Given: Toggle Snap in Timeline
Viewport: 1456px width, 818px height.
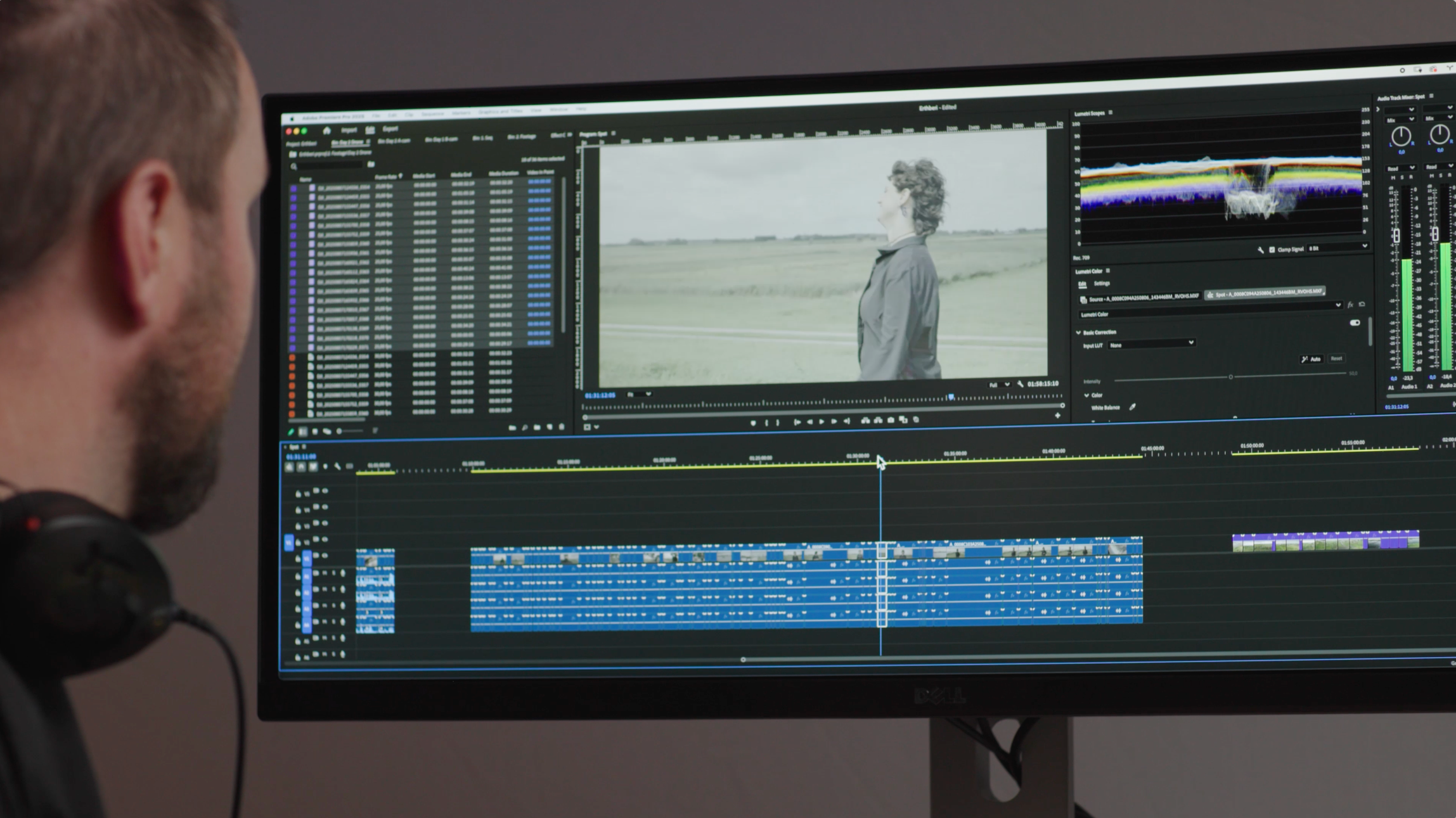Looking at the screenshot, I should point(301,466).
